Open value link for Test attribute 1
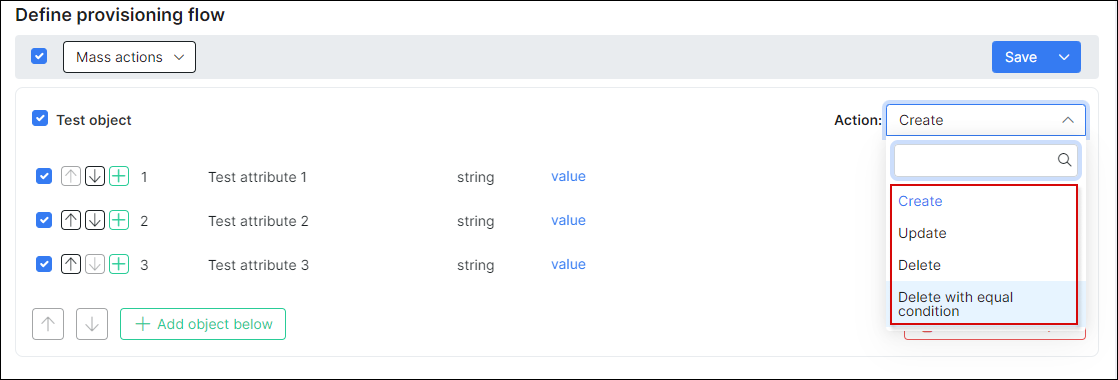The image size is (1118, 380). (x=568, y=176)
